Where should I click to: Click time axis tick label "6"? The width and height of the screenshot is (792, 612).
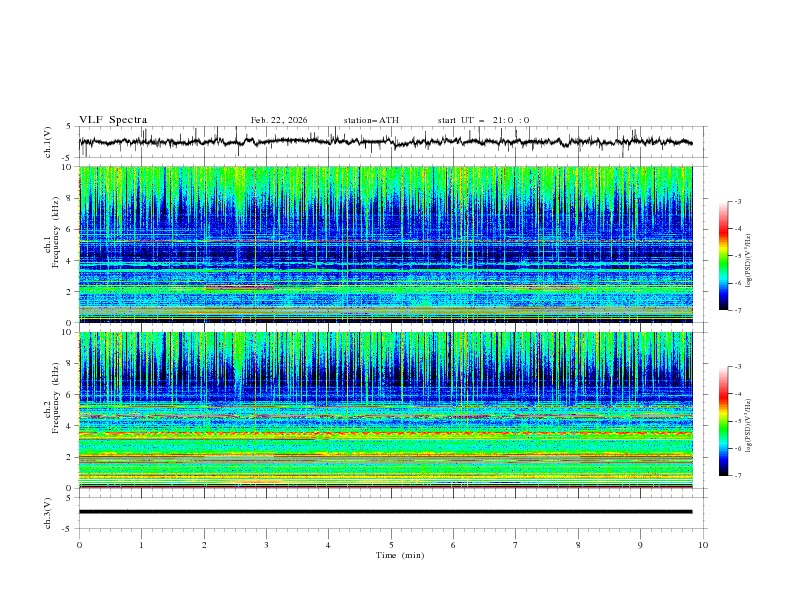(x=453, y=545)
